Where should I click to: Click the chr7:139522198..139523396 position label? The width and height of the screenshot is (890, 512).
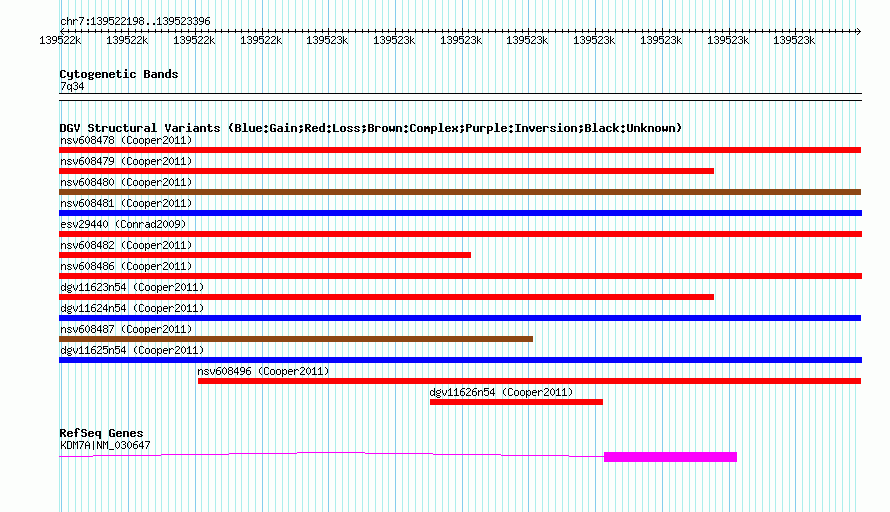click(x=135, y=21)
